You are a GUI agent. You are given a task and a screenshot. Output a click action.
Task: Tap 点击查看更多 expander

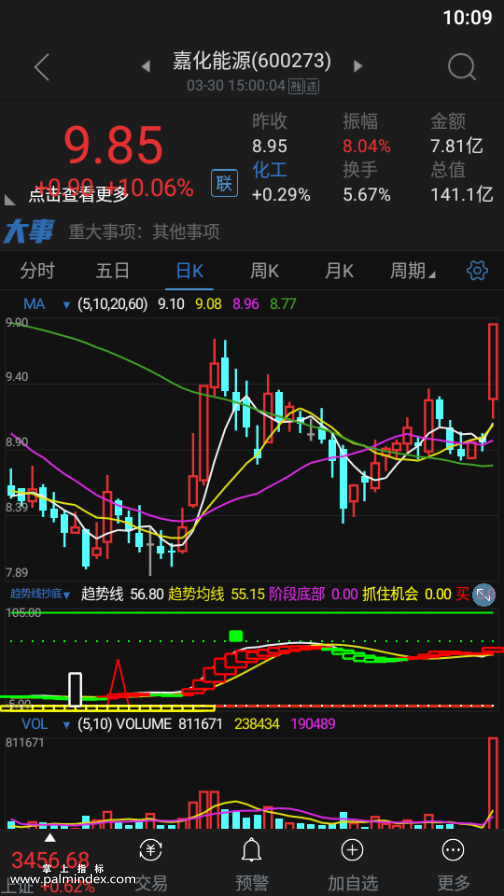79,195
